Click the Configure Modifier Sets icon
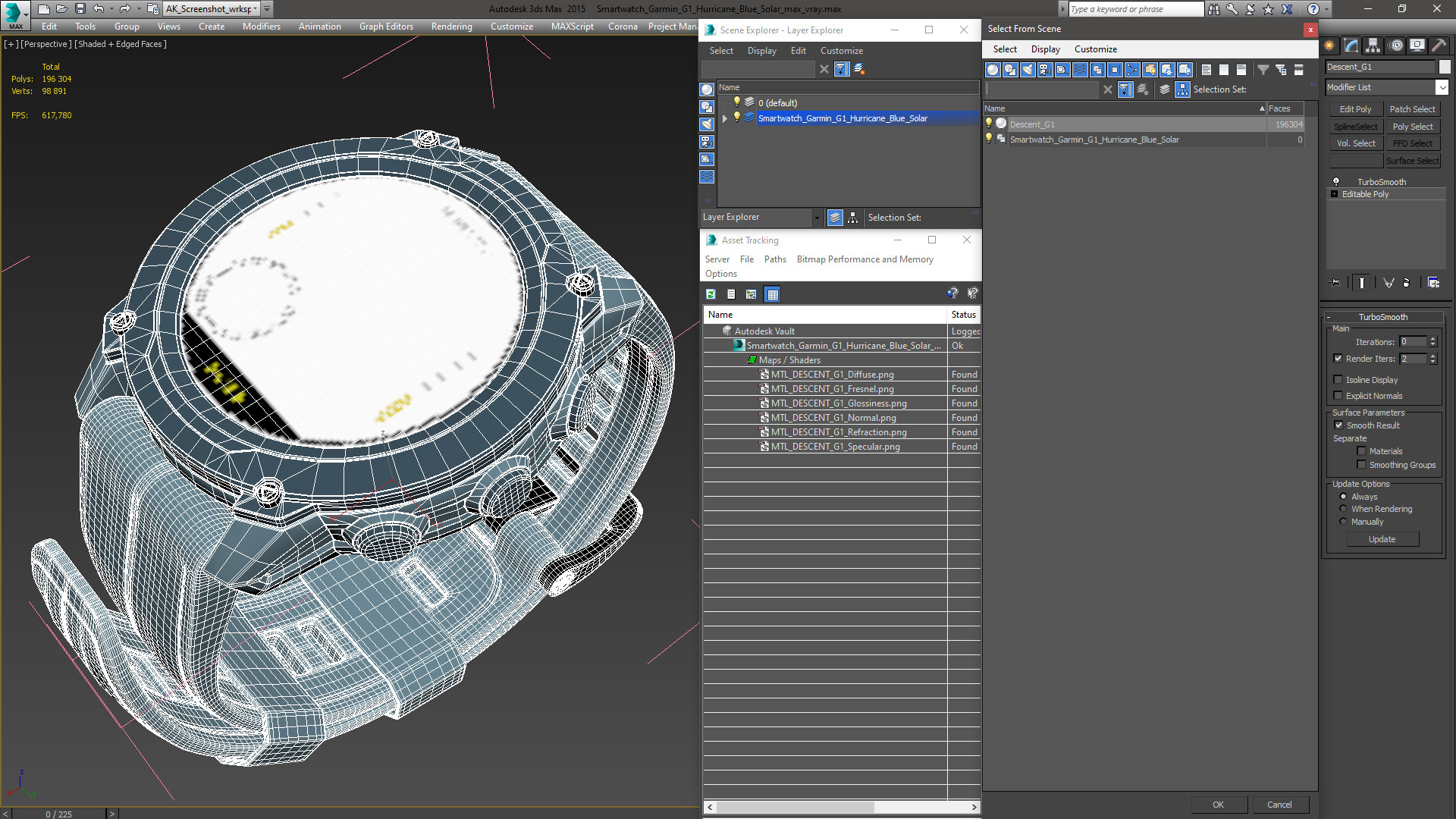The width and height of the screenshot is (1456, 819). [1433, 283]
